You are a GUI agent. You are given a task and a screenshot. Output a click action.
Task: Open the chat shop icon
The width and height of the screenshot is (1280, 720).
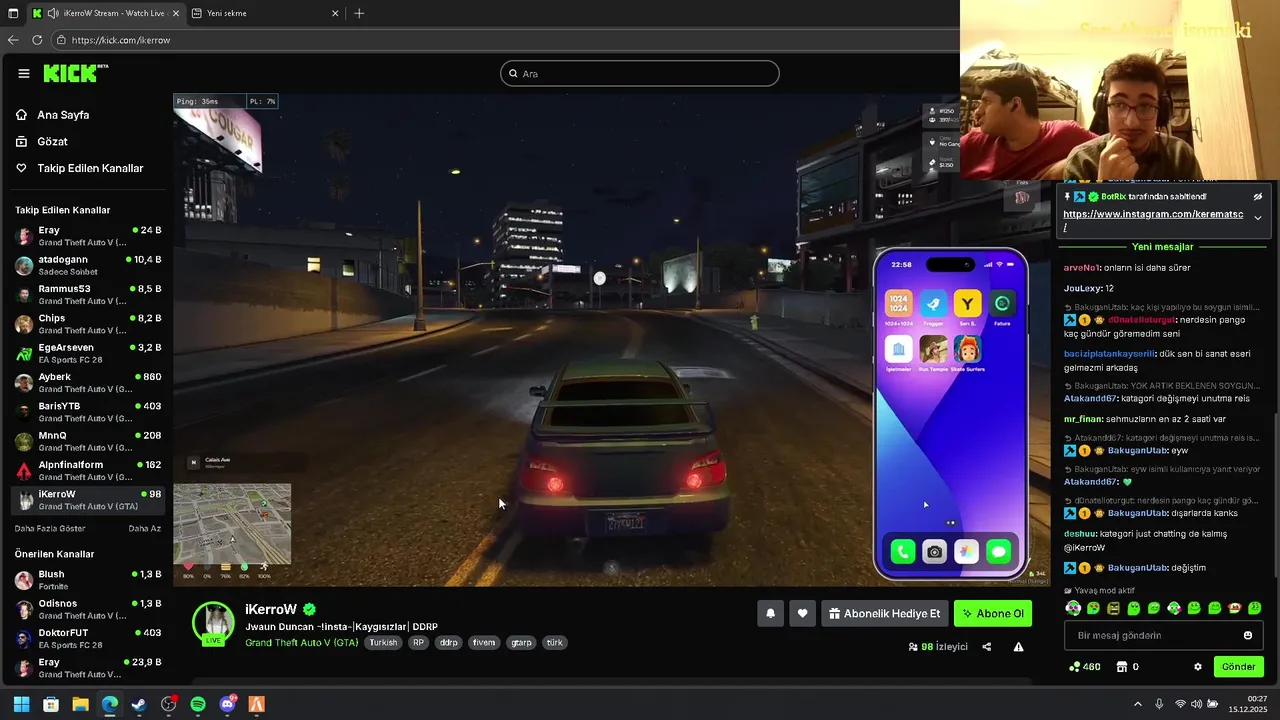pyautogui.click(x=1122, y=667)
